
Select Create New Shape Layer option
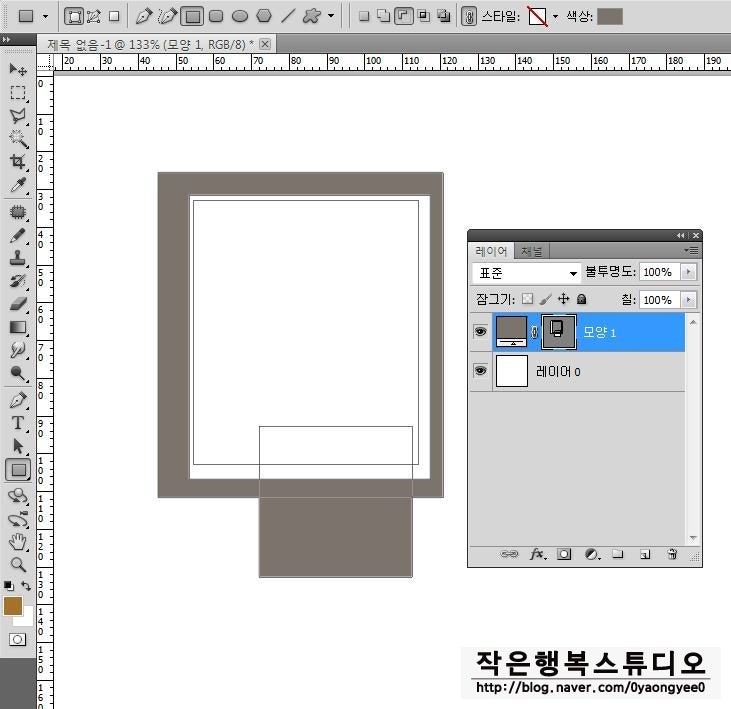coord(364,17)
